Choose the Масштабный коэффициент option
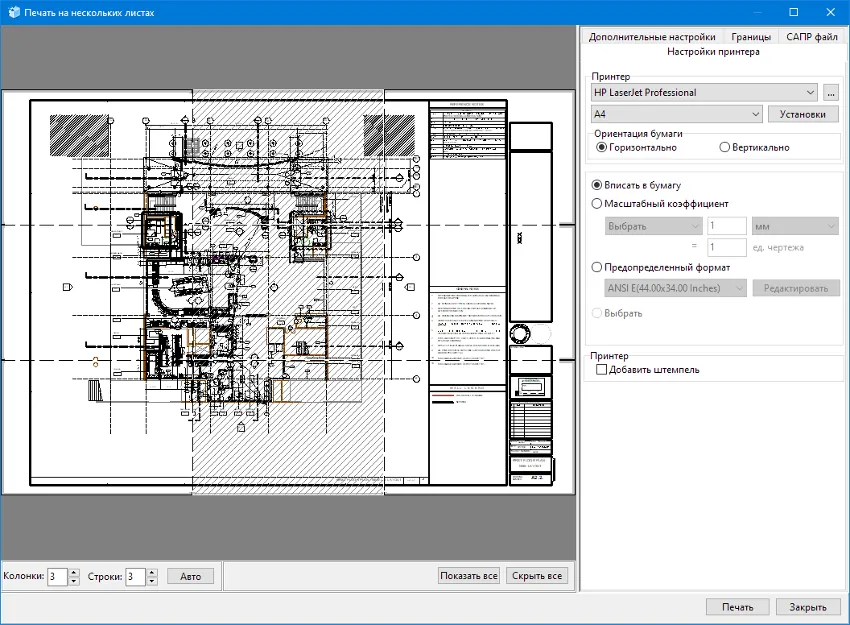 [660, 204]
